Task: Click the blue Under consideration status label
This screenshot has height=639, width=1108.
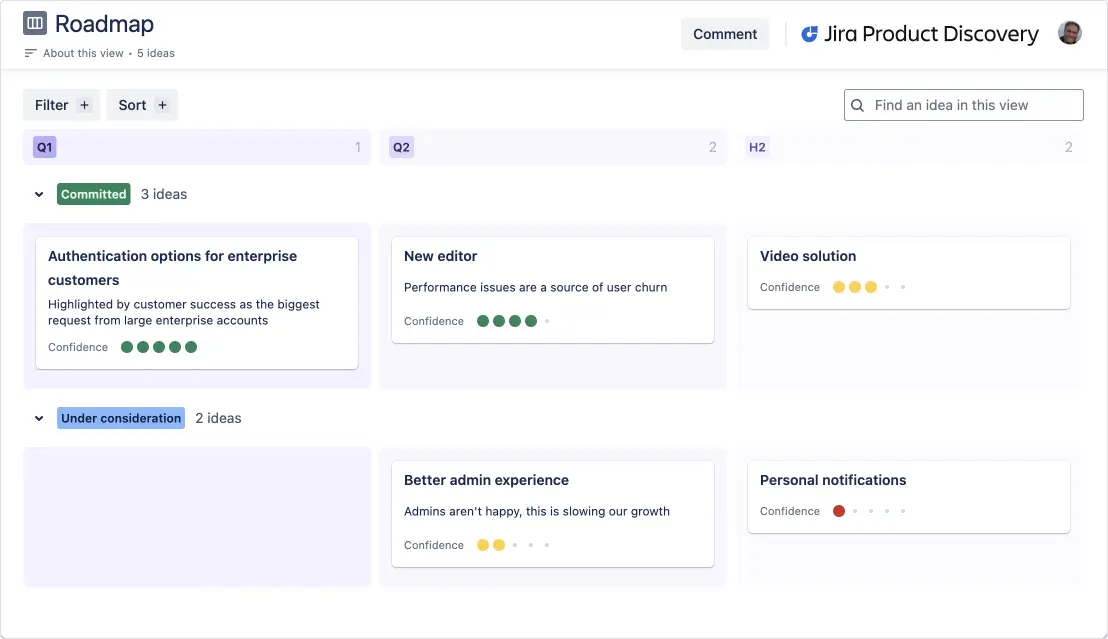Action: tap(121, 418)
